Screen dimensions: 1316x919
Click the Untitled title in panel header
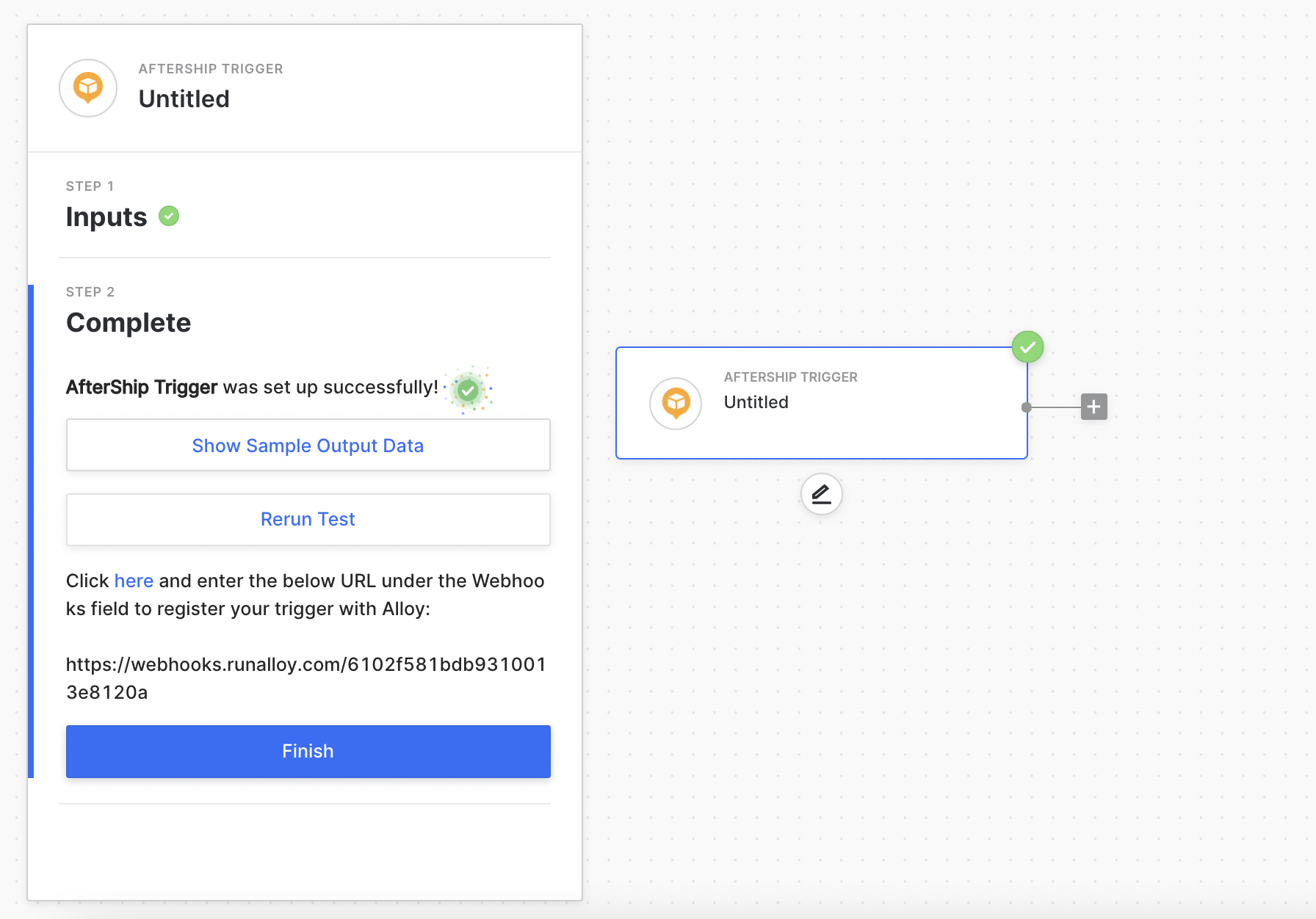tap(184, 98)
